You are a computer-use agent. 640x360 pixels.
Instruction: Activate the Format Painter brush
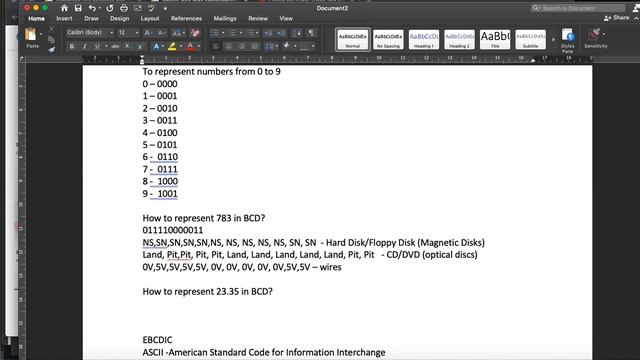tap(51, 49)
